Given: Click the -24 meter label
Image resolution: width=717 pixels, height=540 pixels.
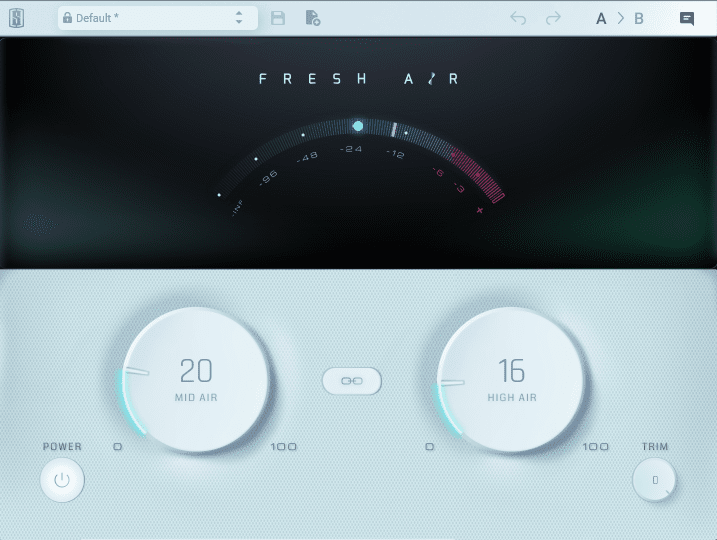Looking at the screenshot, I should coord(351,149).
